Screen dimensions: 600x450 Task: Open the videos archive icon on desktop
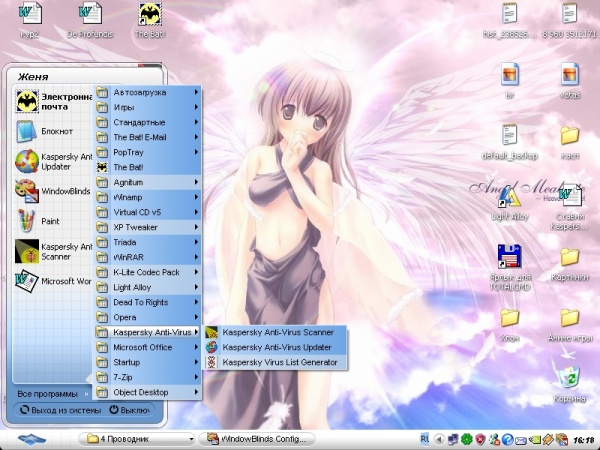click(570, 74)
